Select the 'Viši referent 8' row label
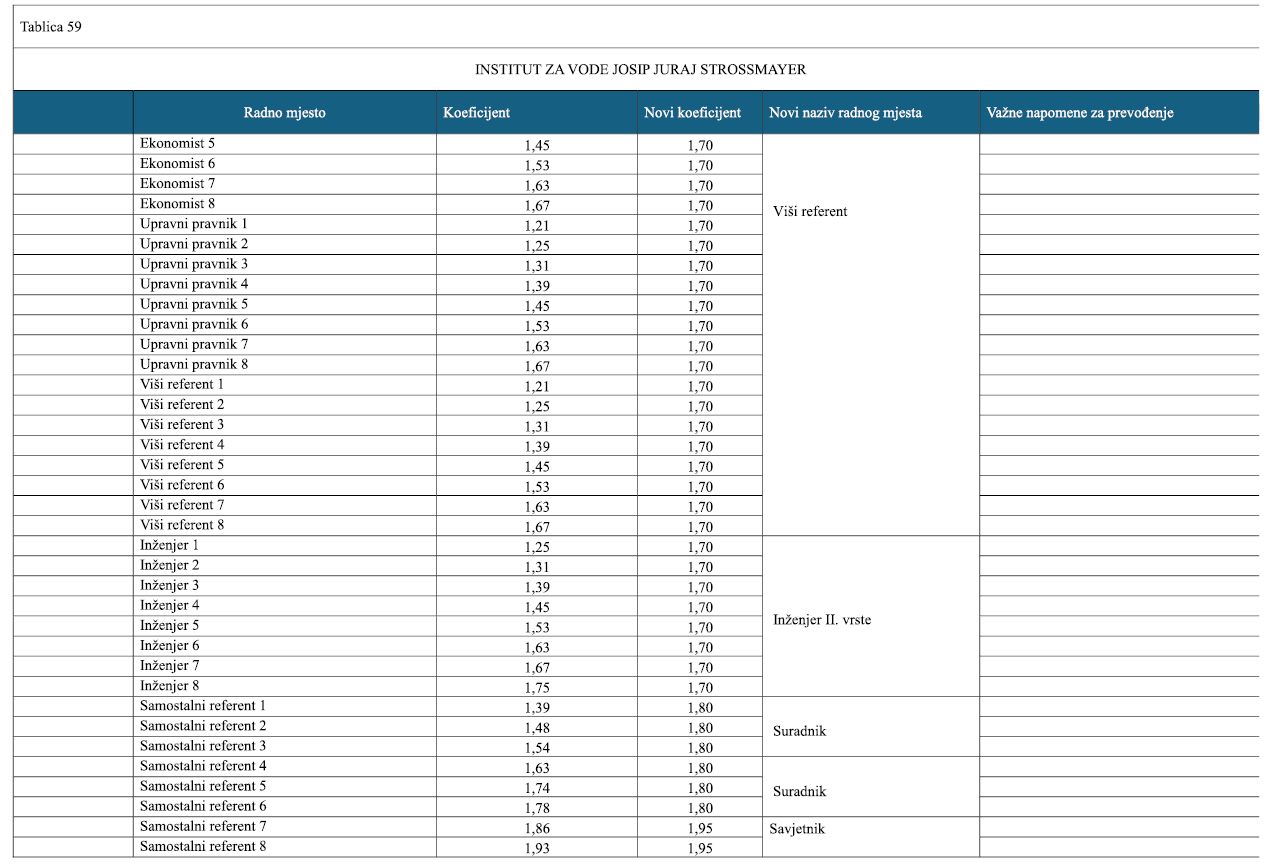 [x=182, y=525]
